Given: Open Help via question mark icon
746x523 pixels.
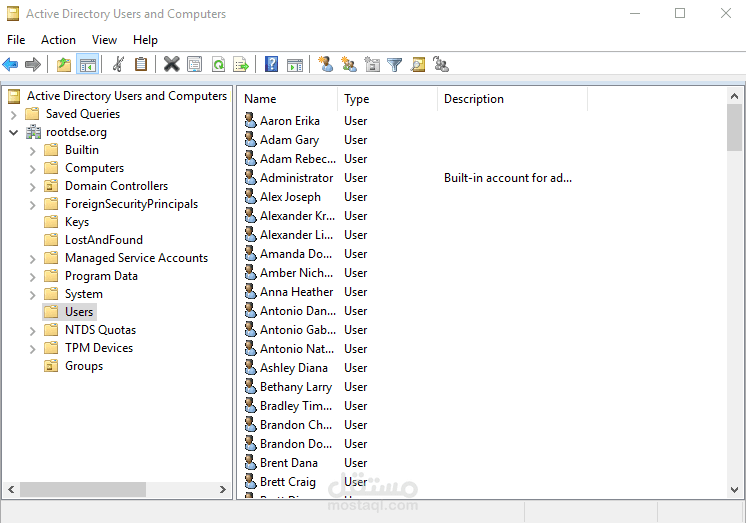Looking at the screenshot, I should click(271, 64).
